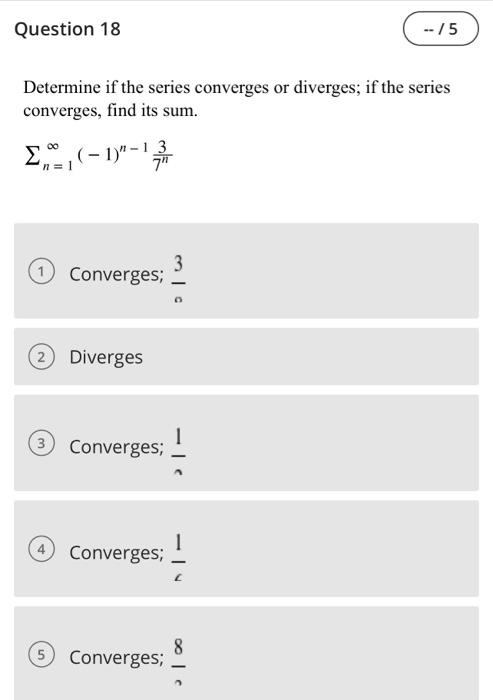Click the fraction with numerator 1 in option 3
The image size is (493, 700).
click(178, 451)
